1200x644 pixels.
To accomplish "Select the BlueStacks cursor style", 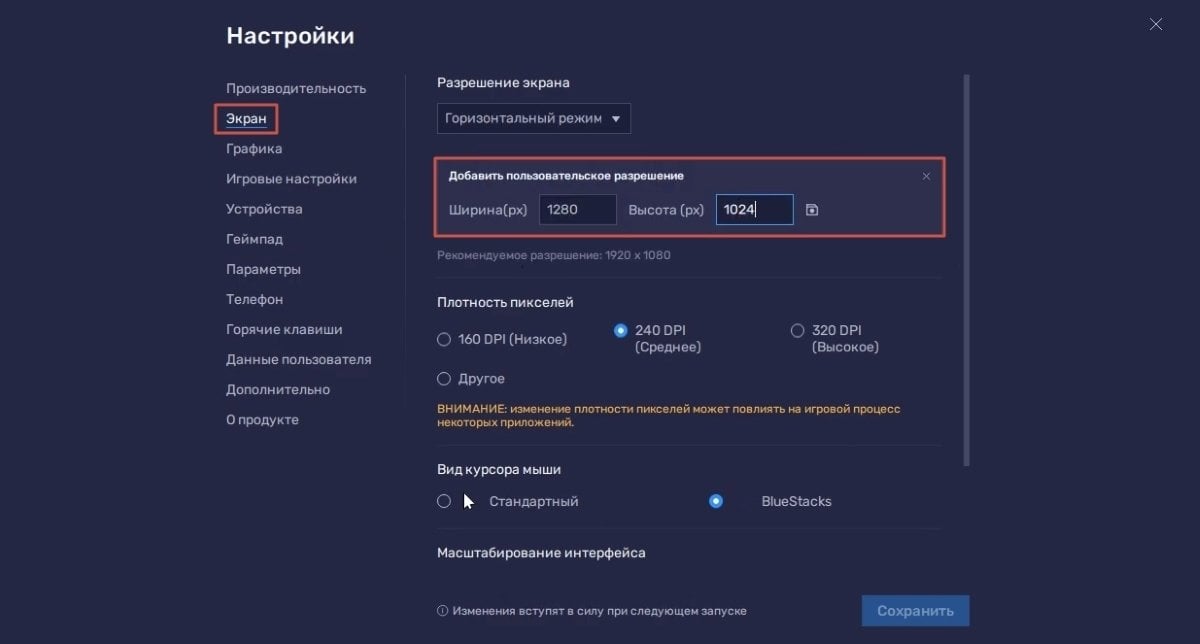I will tap(716, 501).
